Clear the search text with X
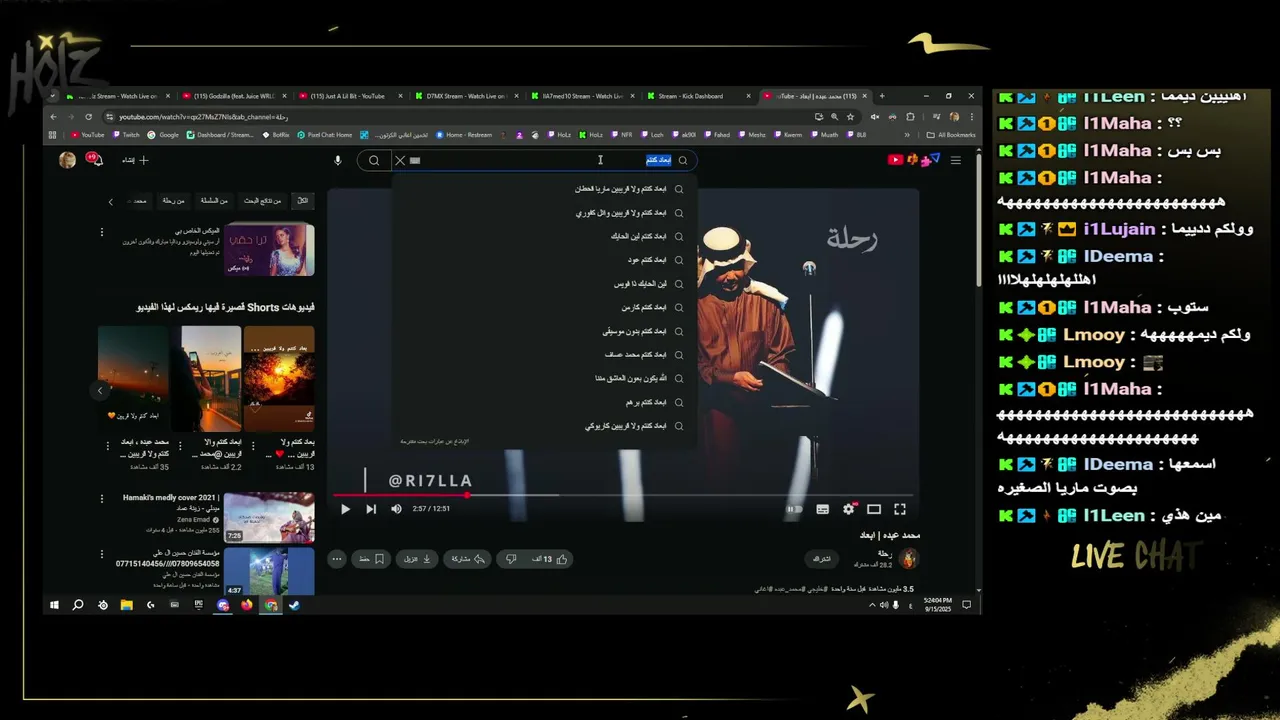Viewport: 1280px width, 720px height. tap(400, 160)
